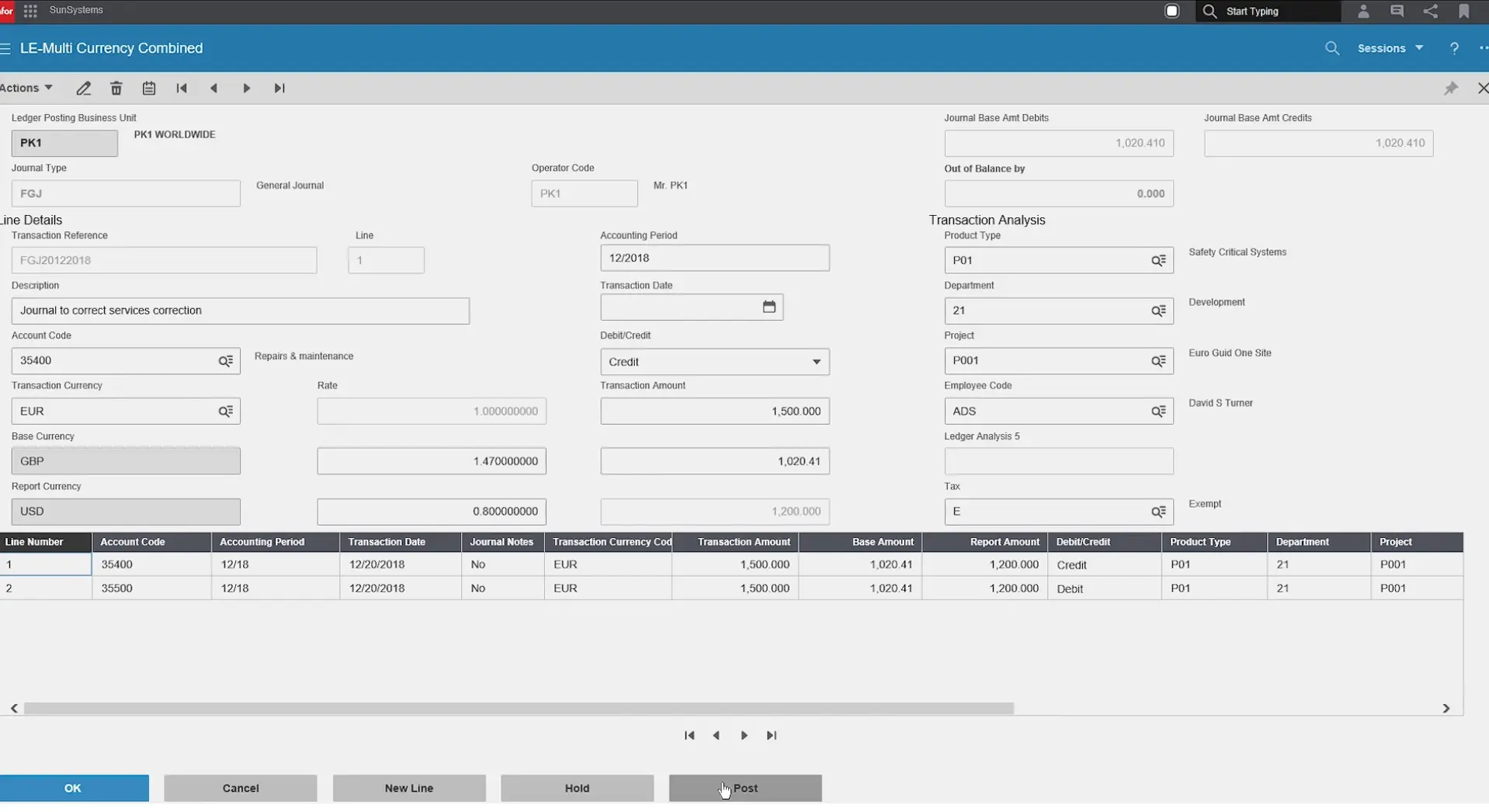Viewport: 1489px width, 812px height.
Task: Click the Debit cell in row 2
Action: click(1104, 589)
